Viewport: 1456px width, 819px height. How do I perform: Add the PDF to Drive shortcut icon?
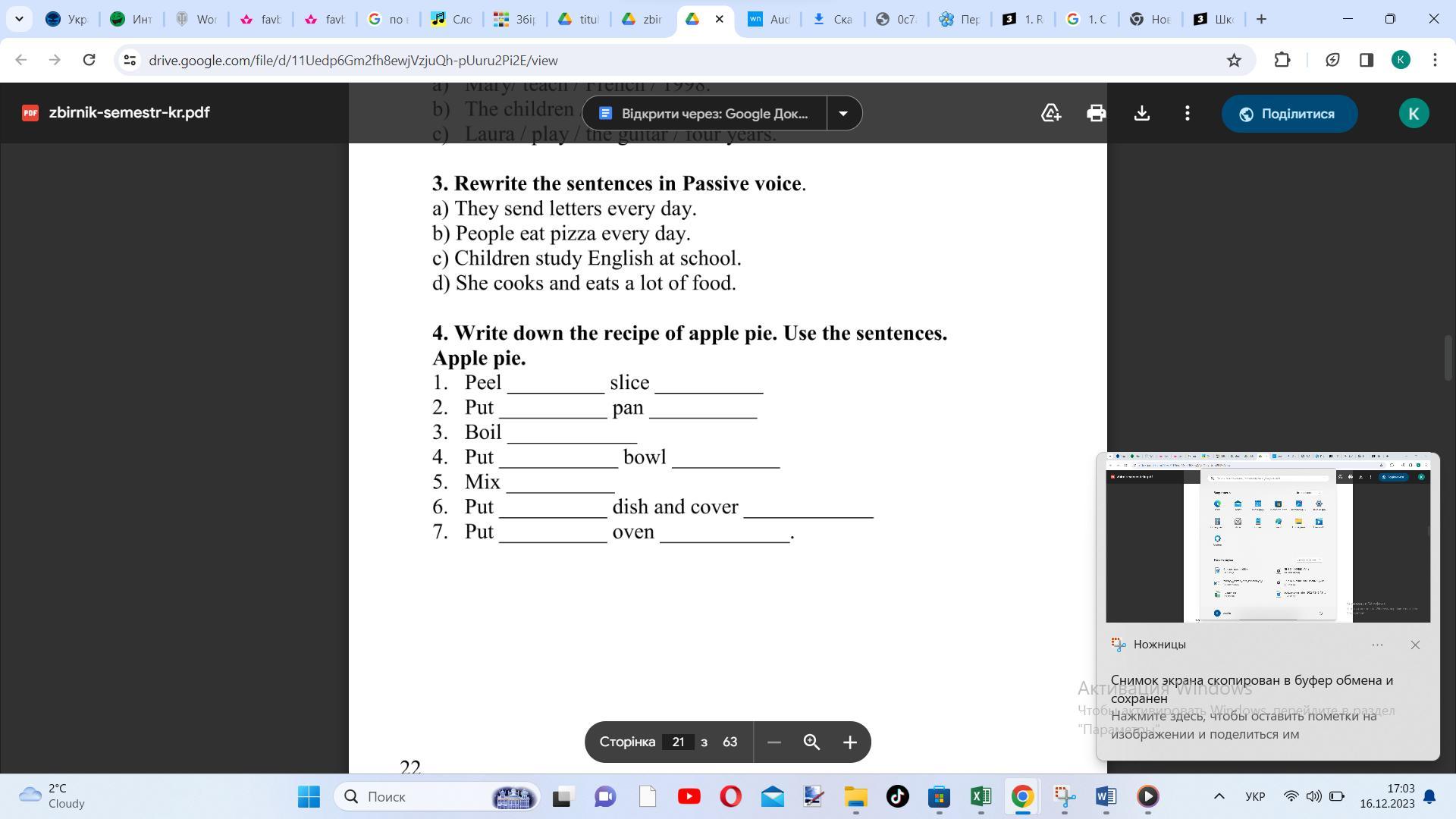click(1050, 113)
